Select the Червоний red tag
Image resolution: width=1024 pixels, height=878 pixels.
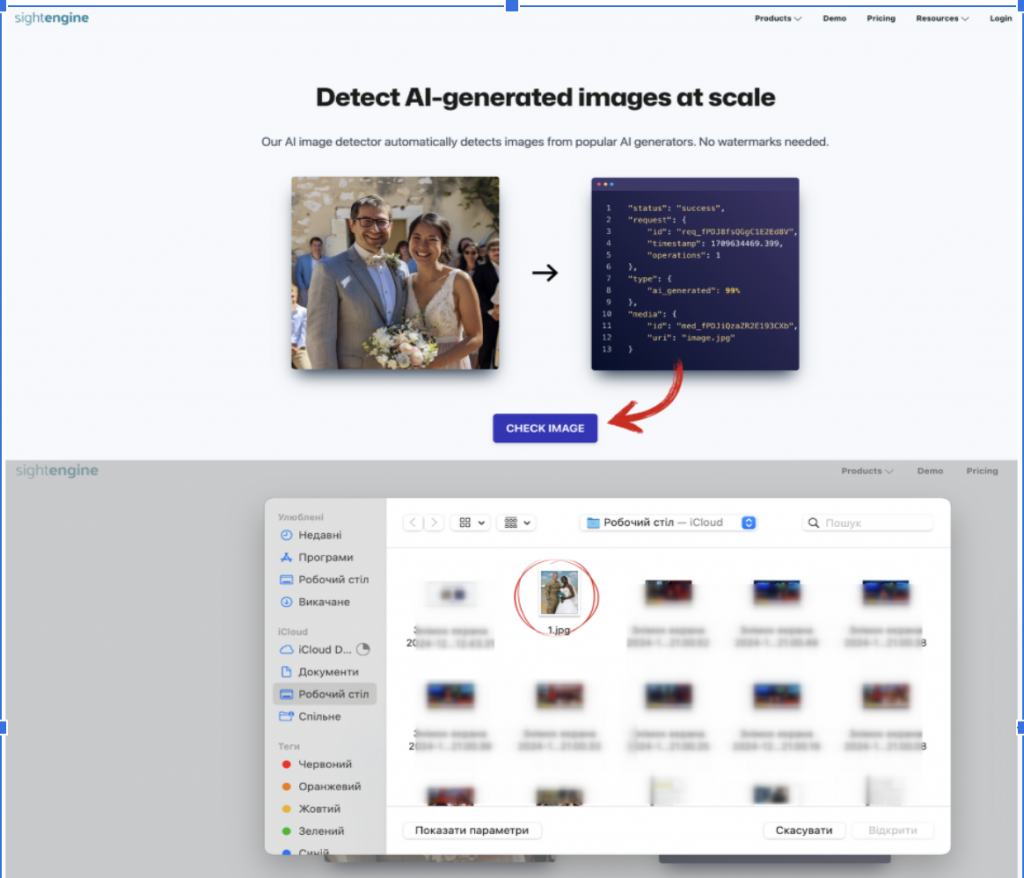coord(325,764)
